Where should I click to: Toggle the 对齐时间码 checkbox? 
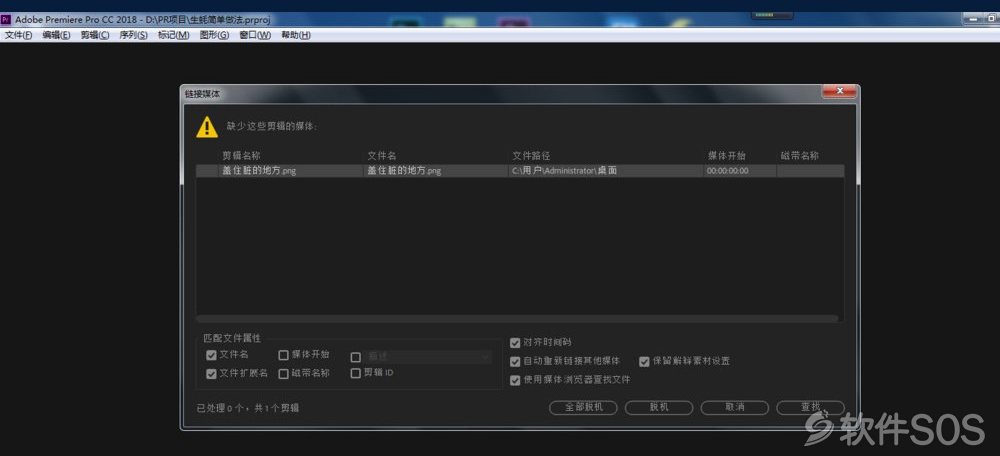click(x=515, y=343)
